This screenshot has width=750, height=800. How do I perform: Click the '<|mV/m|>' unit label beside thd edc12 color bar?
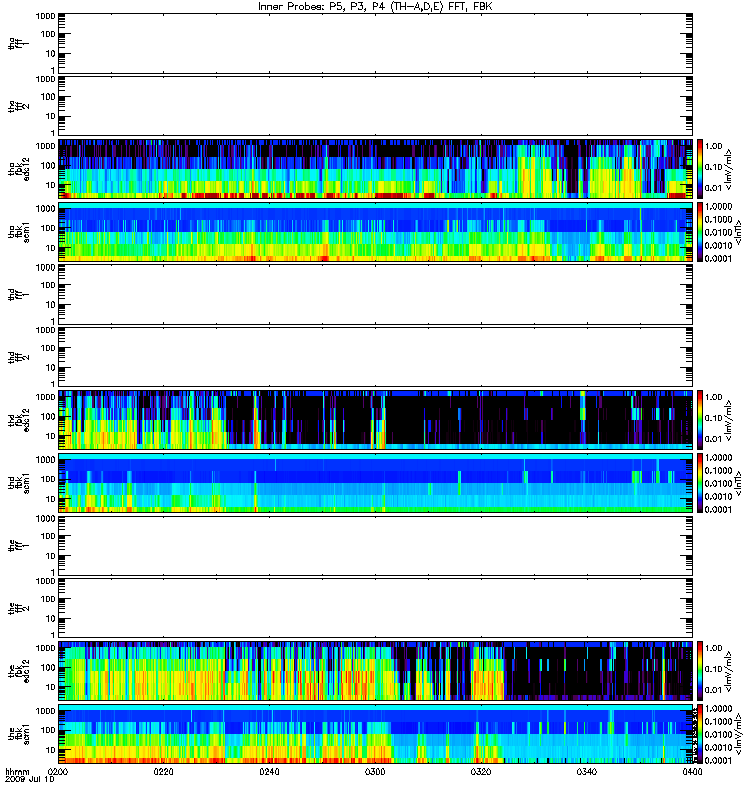click(x=729, y=420)
